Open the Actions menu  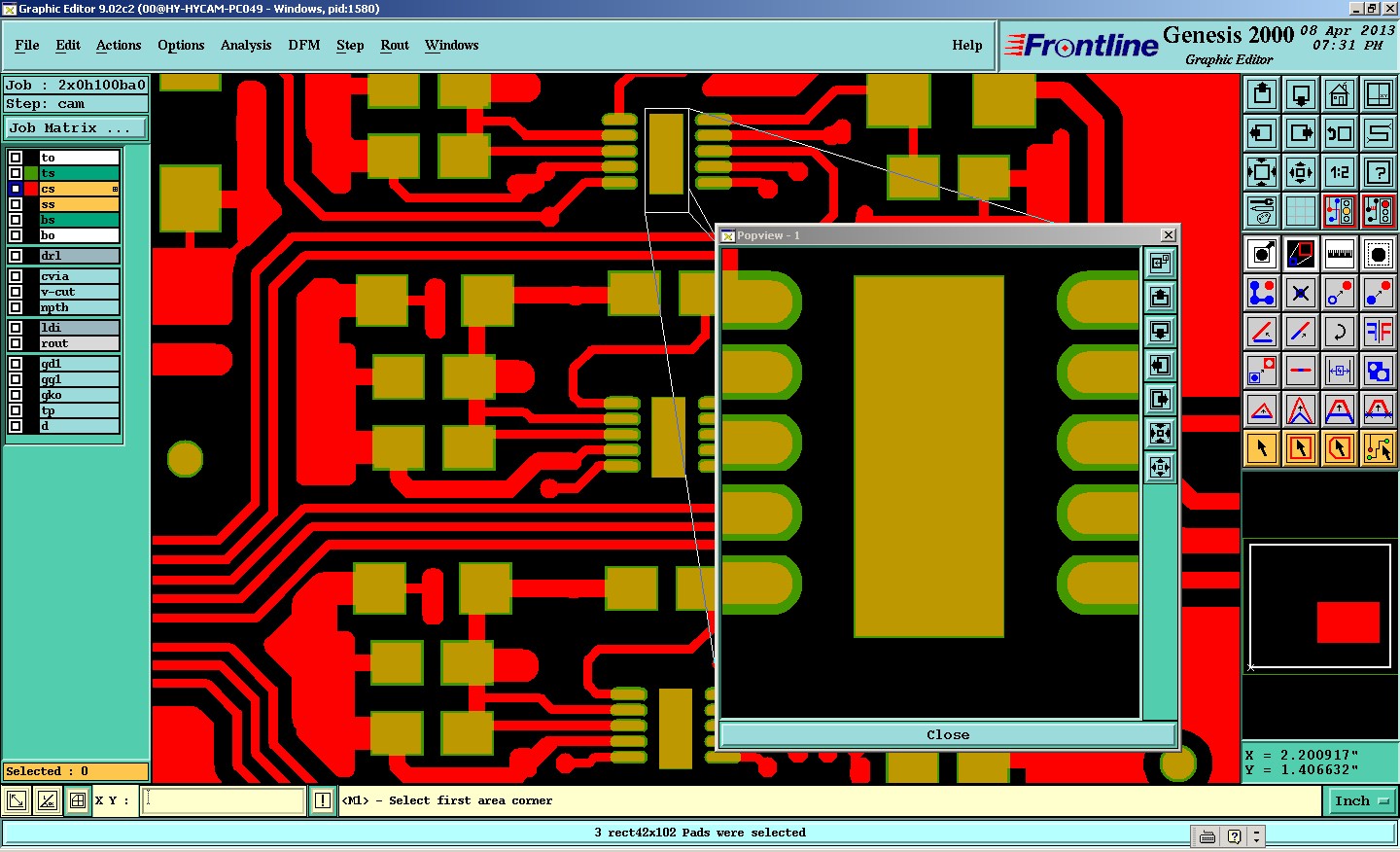pos(119,45)
